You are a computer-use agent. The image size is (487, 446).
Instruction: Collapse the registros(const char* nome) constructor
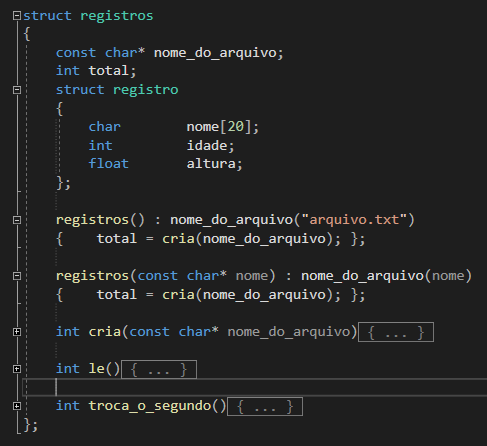[17, 276]
